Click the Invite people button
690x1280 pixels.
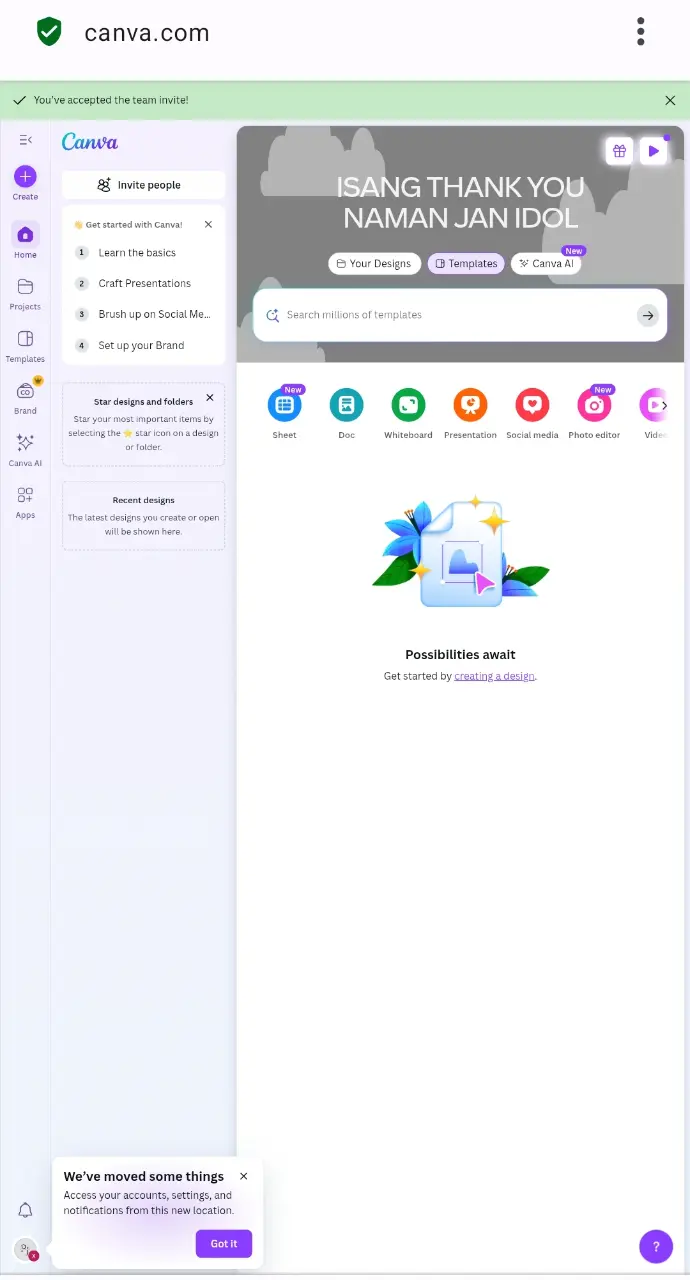[143, 185]
